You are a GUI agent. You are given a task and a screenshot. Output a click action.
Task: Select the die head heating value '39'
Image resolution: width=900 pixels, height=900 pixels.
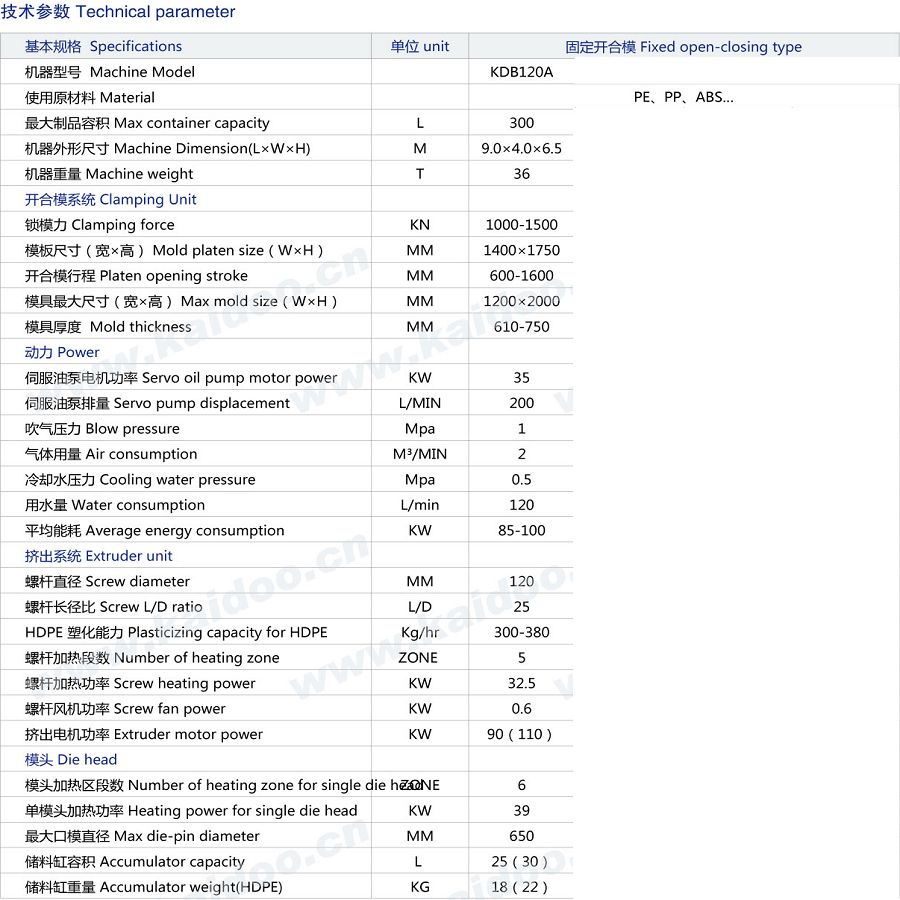[x=521, y=810]
